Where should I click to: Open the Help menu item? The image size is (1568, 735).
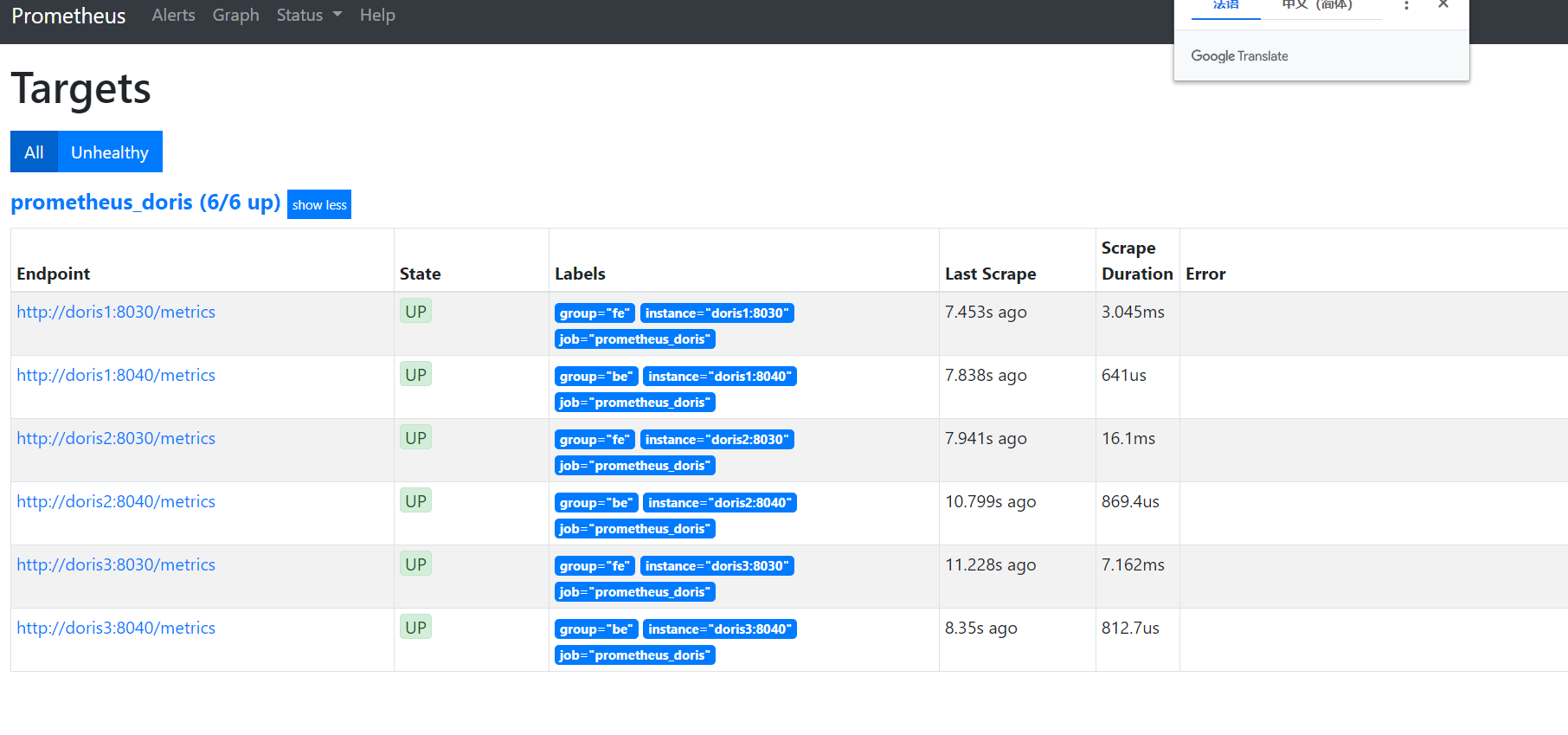tap(377, 16)
